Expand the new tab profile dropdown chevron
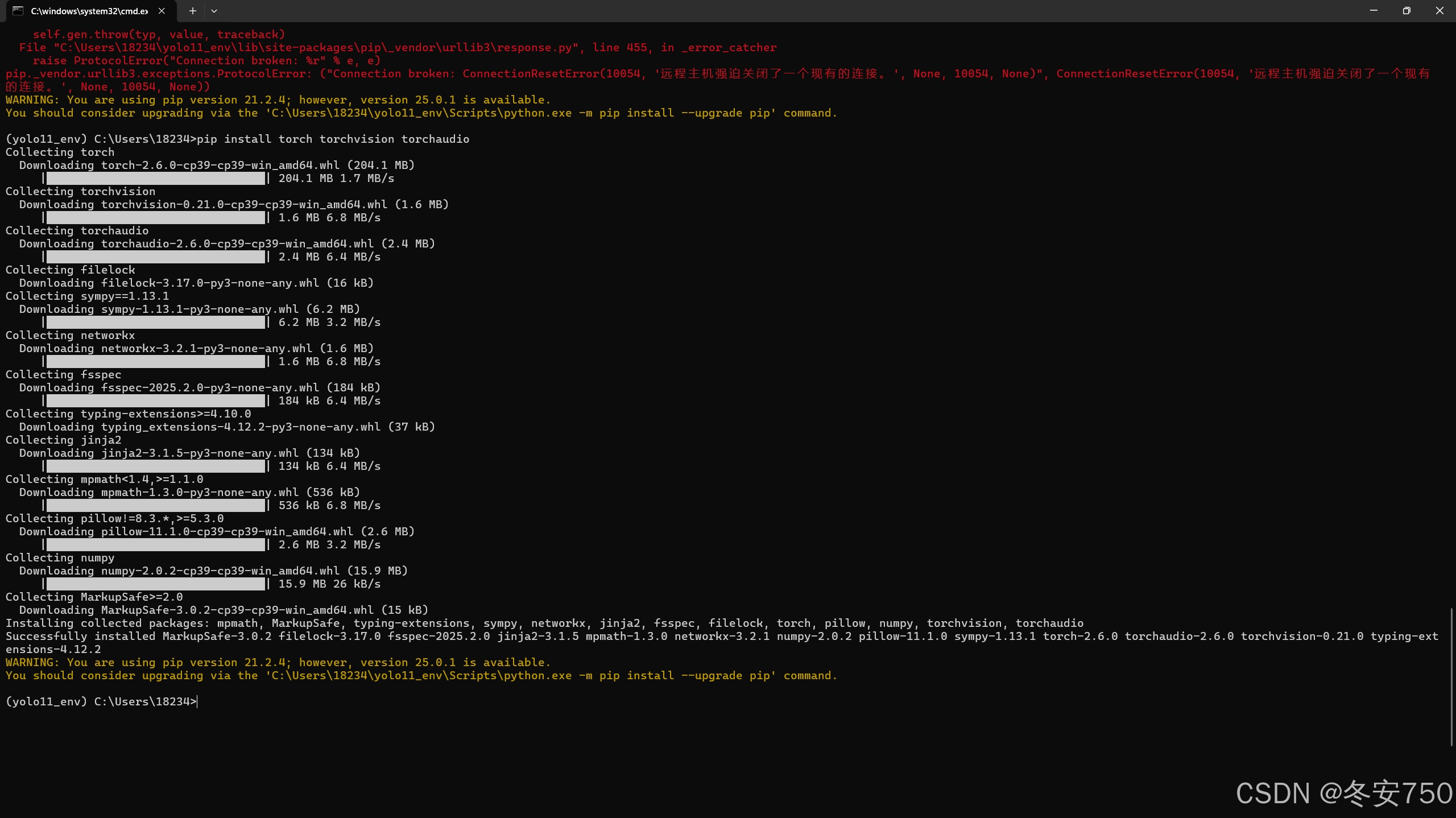Viewport: 1456px width, 818px height. [x=214, y=11]
